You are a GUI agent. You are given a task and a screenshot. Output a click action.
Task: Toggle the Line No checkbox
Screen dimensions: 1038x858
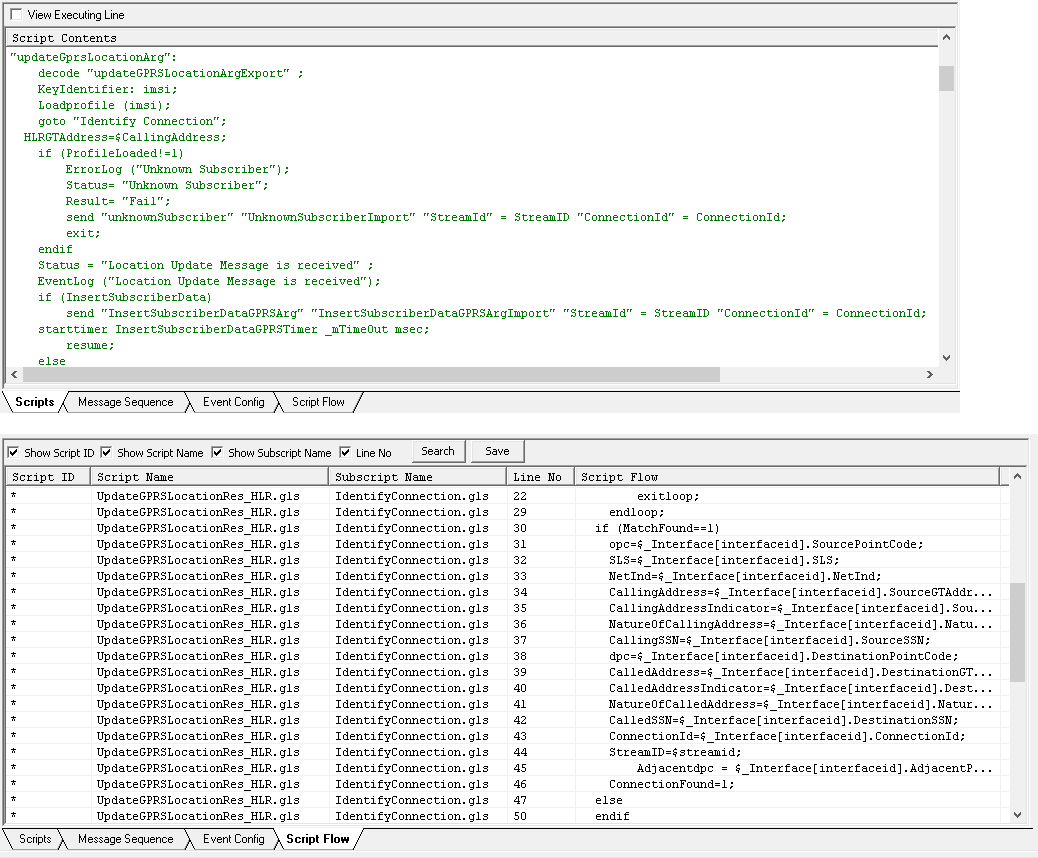click(x=345, y=452)
